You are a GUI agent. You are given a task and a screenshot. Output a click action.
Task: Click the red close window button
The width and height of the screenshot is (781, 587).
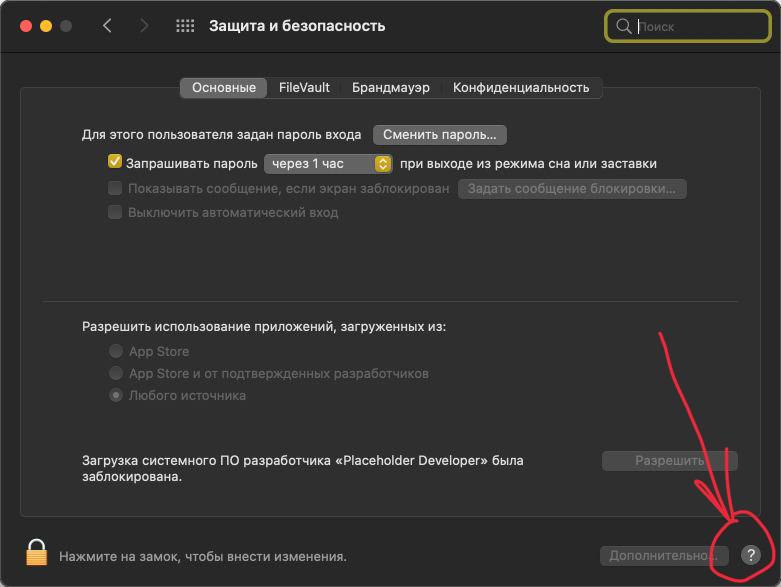26,26
